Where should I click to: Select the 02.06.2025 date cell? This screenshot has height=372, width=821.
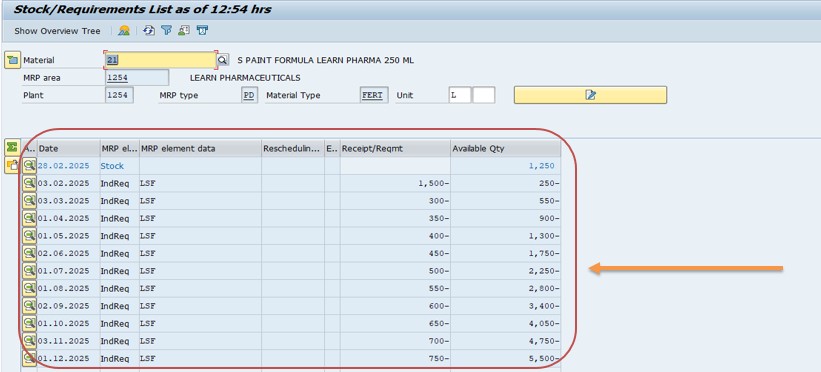point(68,254)
